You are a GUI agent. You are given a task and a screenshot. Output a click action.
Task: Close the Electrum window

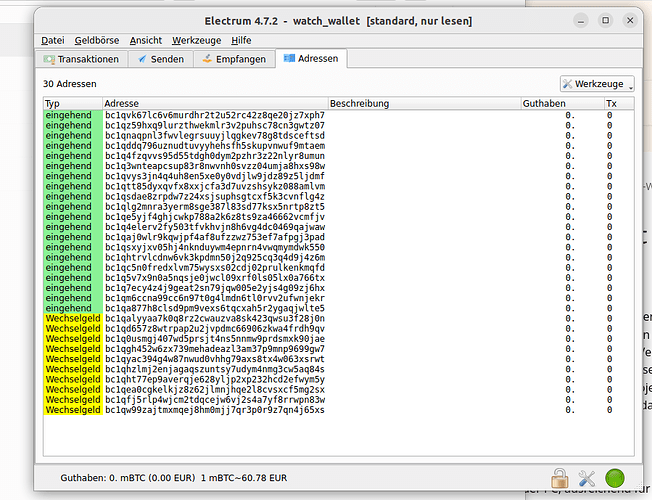point(630,20)
